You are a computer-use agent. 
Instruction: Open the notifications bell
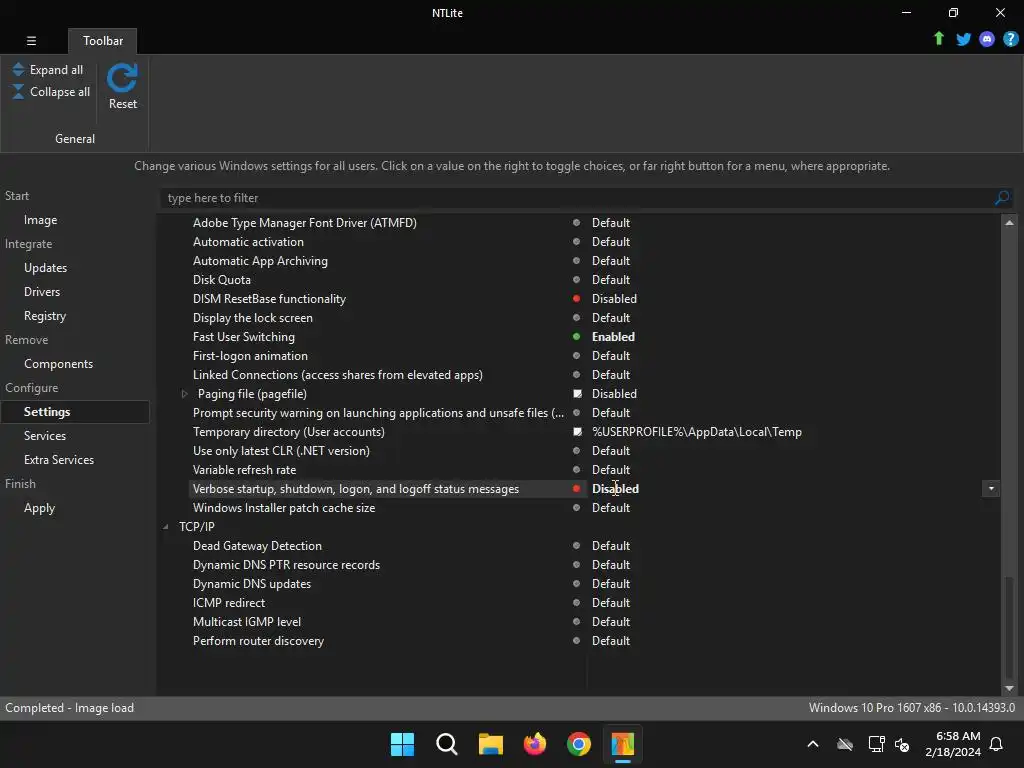coord(996,744)
